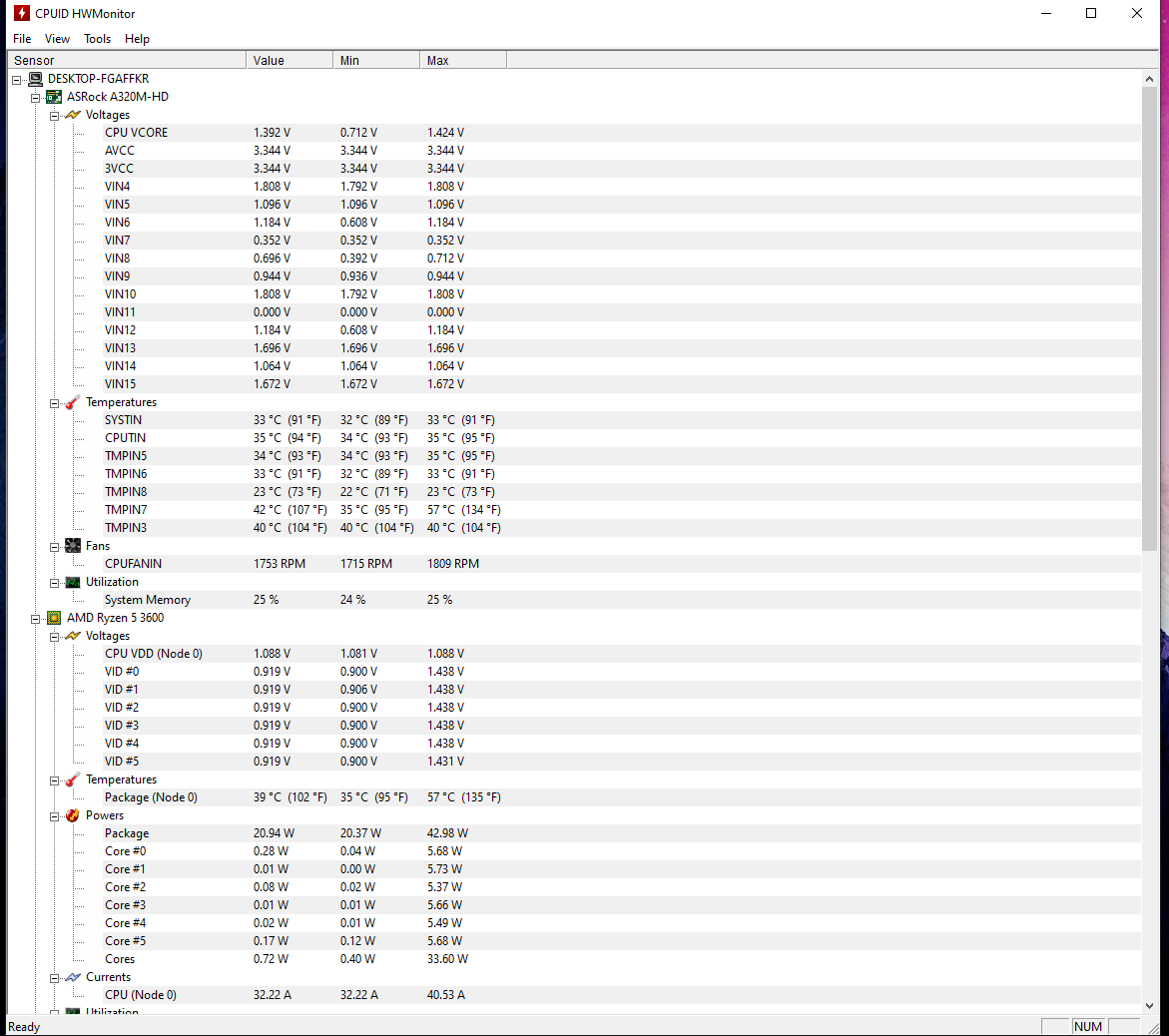
Task: Click the motherboard Voltages lightning icon
Action: coord(72,115)
